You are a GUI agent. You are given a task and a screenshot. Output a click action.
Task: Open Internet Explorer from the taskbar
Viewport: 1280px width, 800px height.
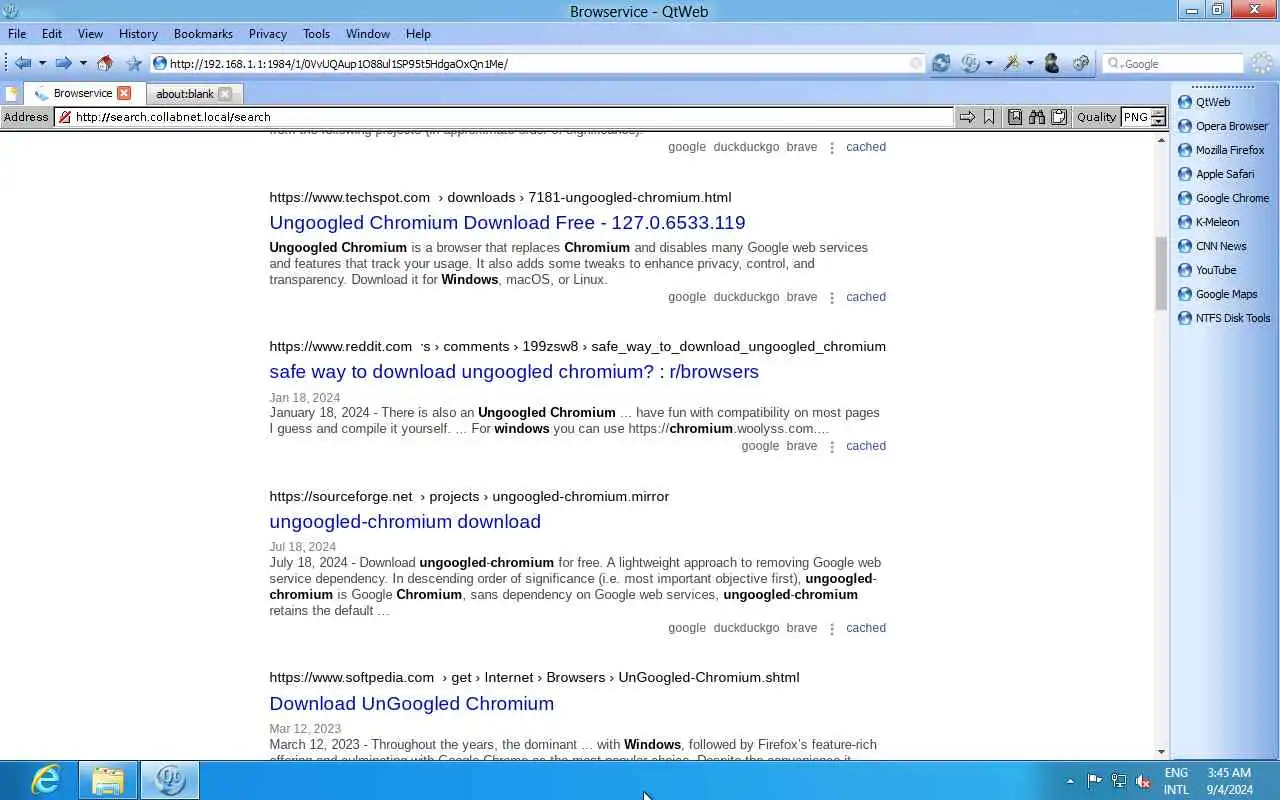coord(45,780)
